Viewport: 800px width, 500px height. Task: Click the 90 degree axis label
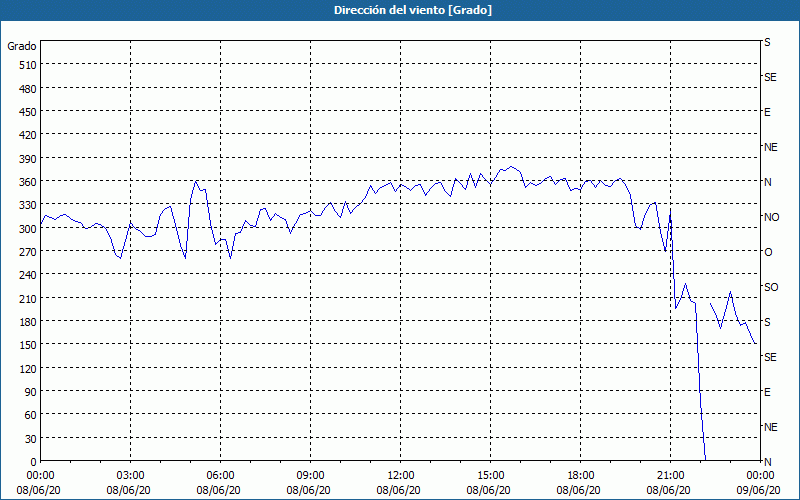click(31, 392)
